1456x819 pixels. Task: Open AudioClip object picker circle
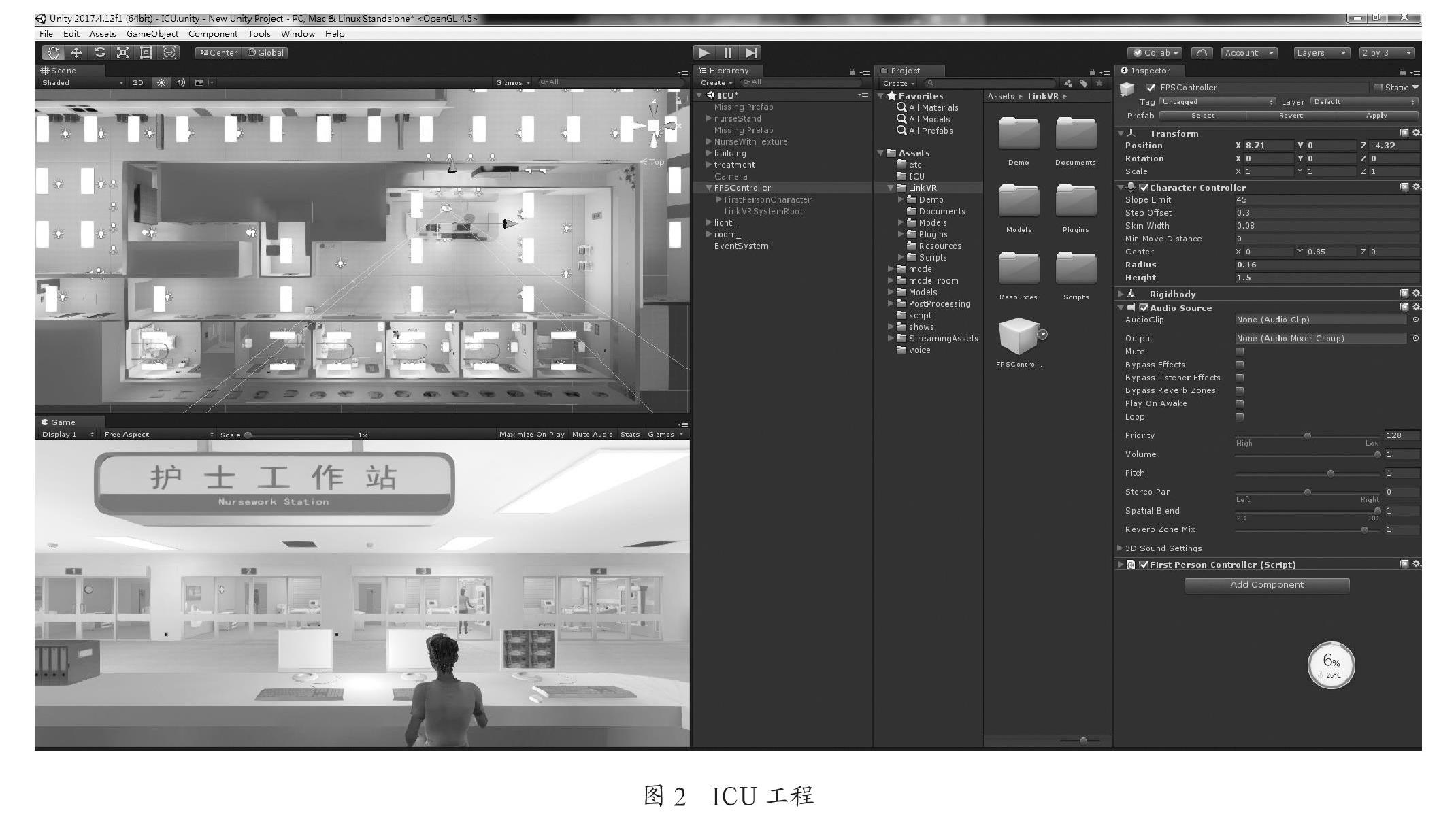(1416, 320)
